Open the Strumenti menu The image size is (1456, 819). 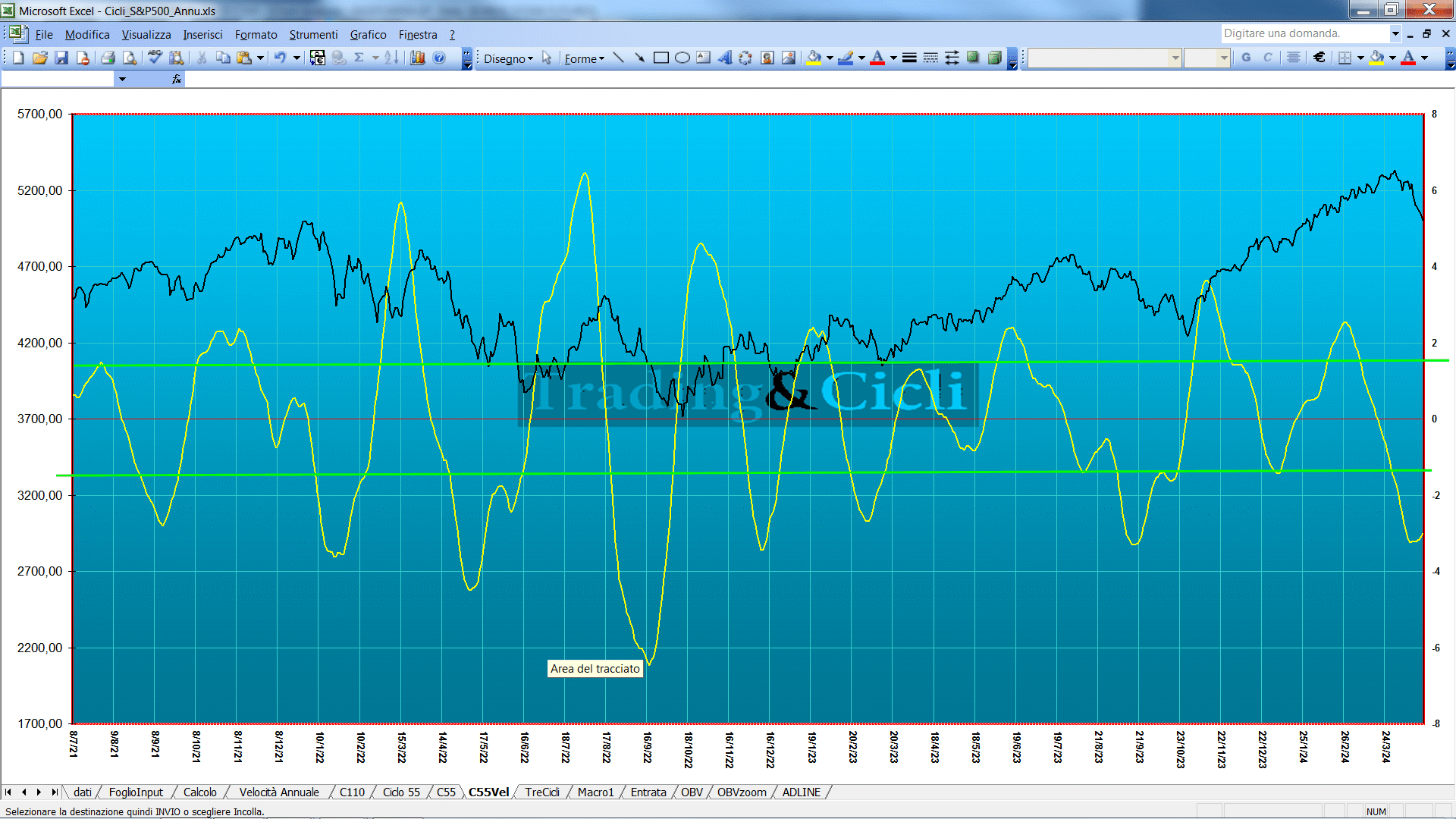click(313, 35)
